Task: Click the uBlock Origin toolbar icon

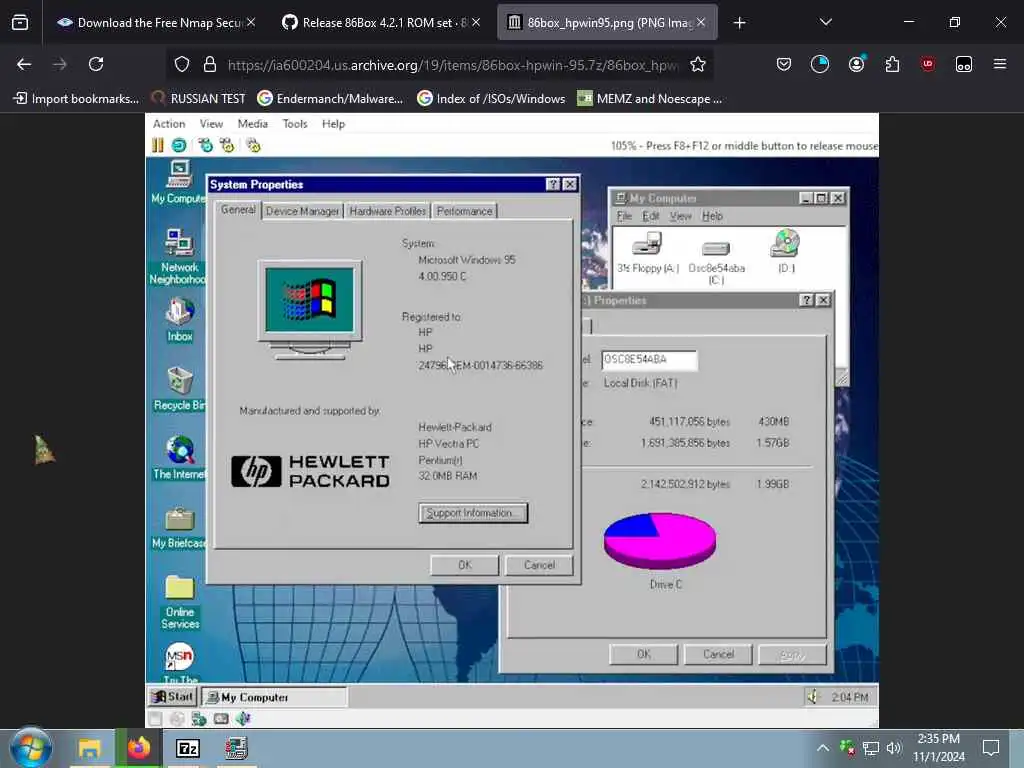Action: [x=927, y=64]
